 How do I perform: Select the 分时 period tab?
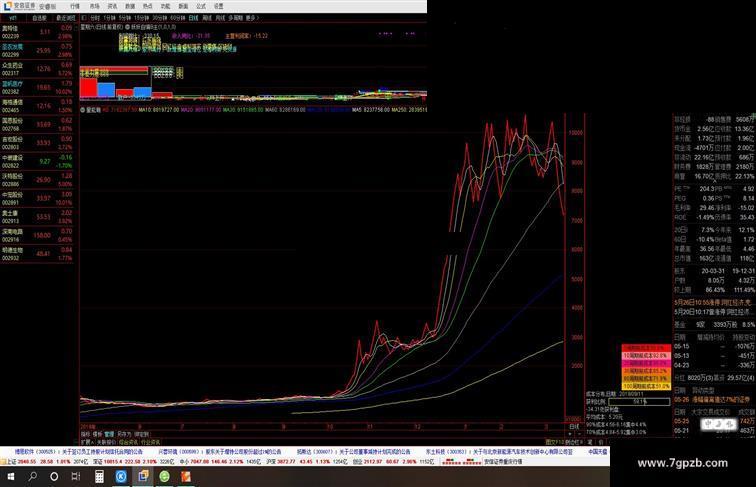(x=95, y=18)
